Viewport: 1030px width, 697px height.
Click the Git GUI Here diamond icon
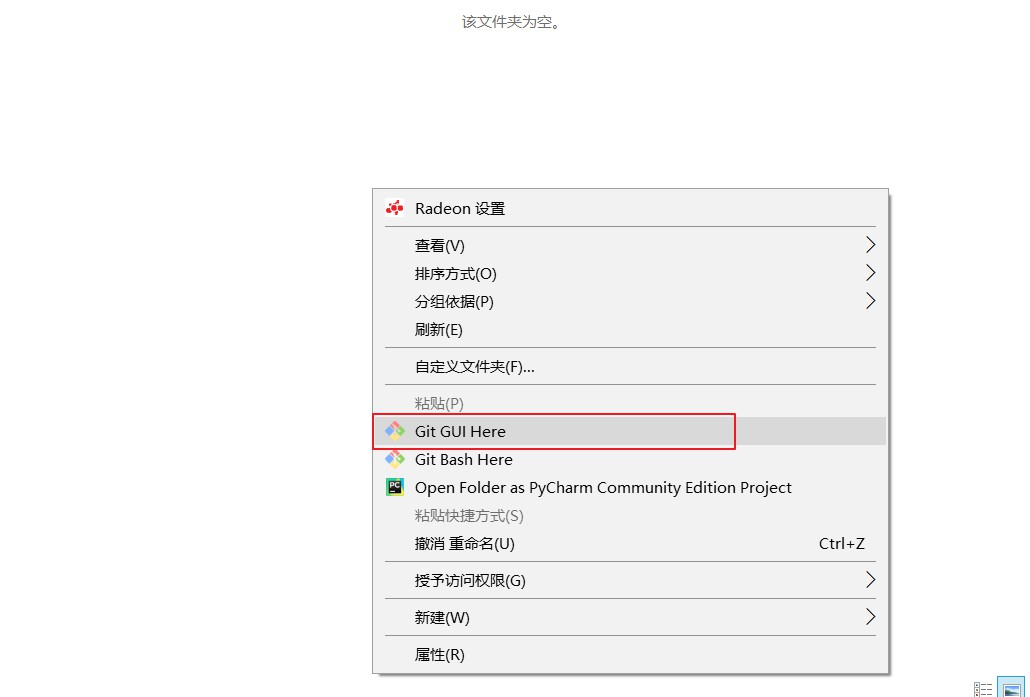click(x=395, y=431)
